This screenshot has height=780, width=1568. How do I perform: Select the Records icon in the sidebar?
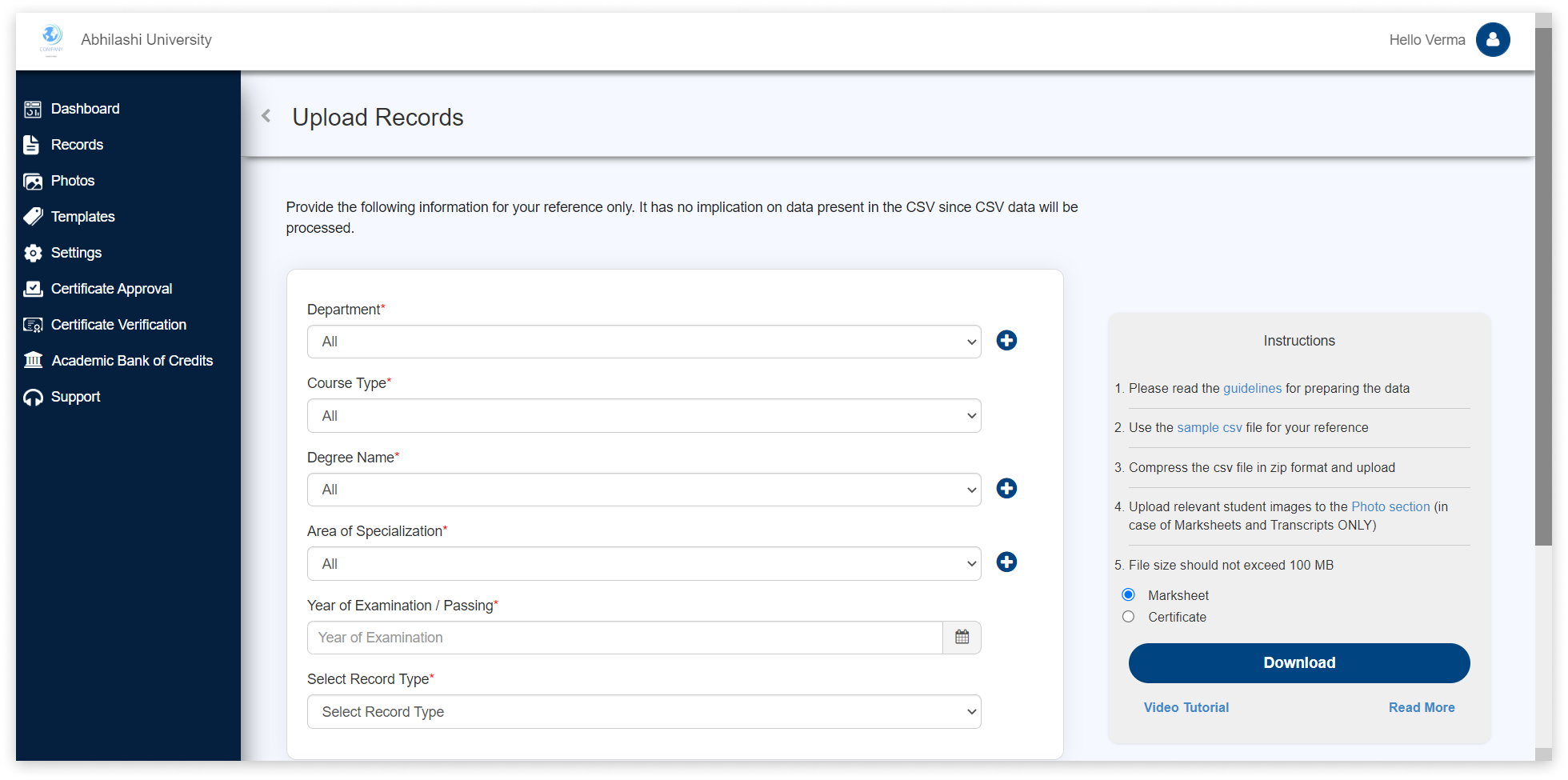pos(33,144)
